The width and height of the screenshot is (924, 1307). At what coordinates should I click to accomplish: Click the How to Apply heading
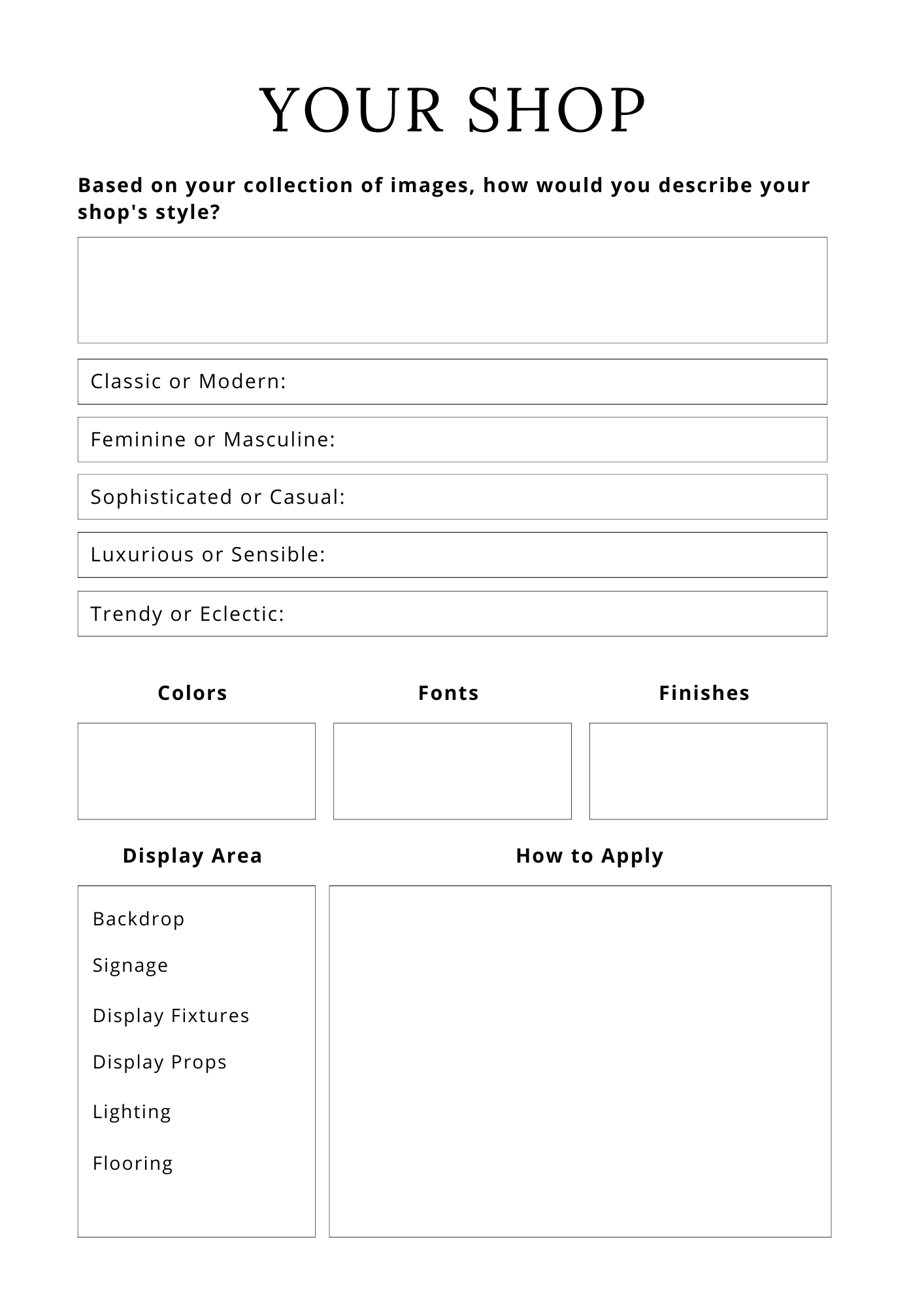(x=589, y=856)
